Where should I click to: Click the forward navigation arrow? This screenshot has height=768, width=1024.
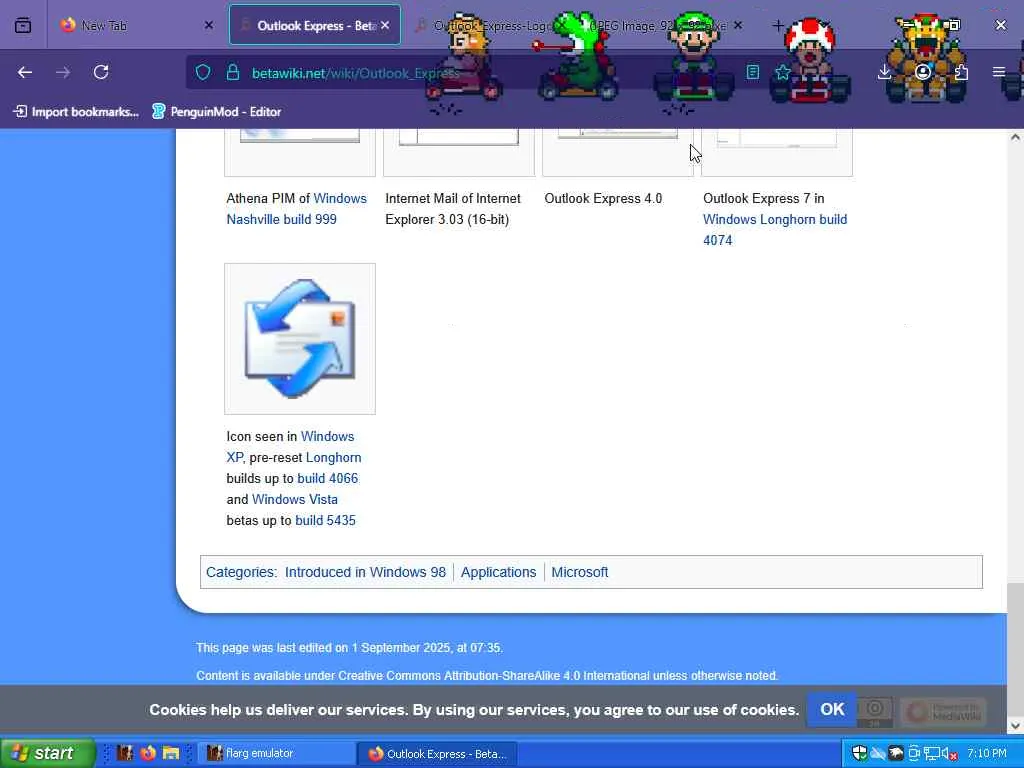(x=63, y=72)
